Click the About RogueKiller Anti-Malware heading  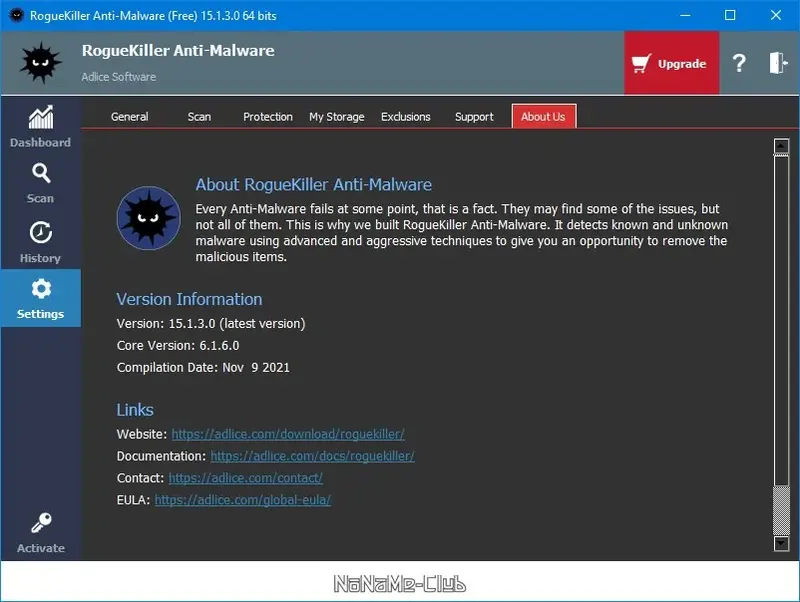314,185
